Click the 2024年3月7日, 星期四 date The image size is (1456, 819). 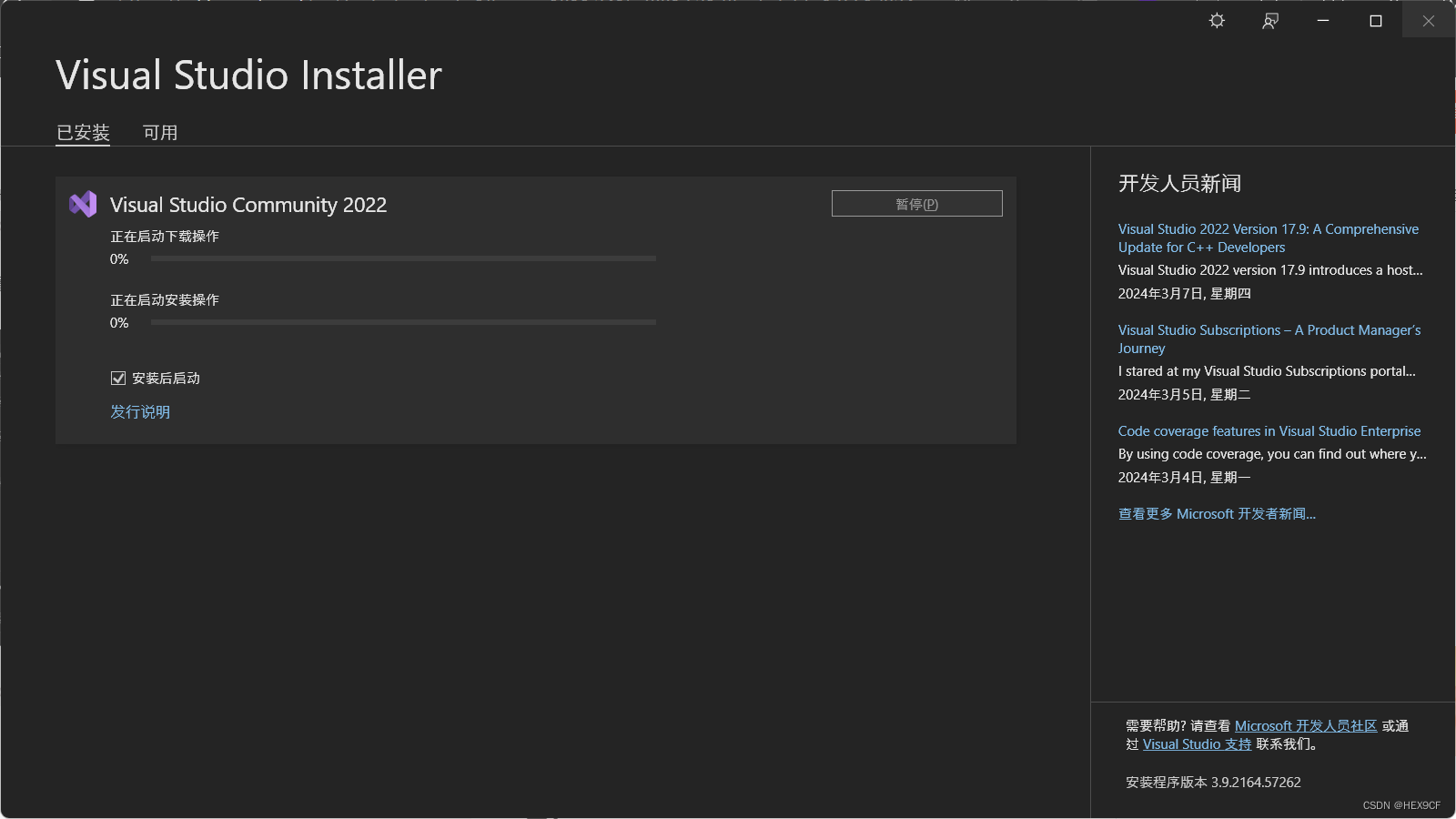[x=1184, y=294]
